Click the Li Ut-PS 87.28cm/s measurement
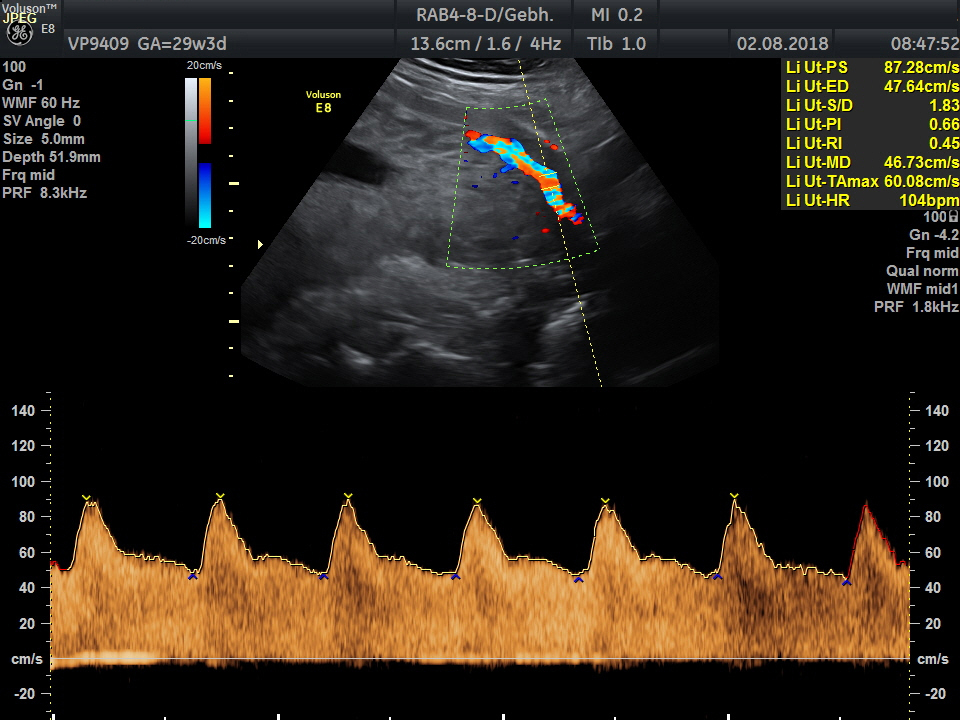Image resolution: width=960 pixels, height=720 pixels. tap(872, 67)
